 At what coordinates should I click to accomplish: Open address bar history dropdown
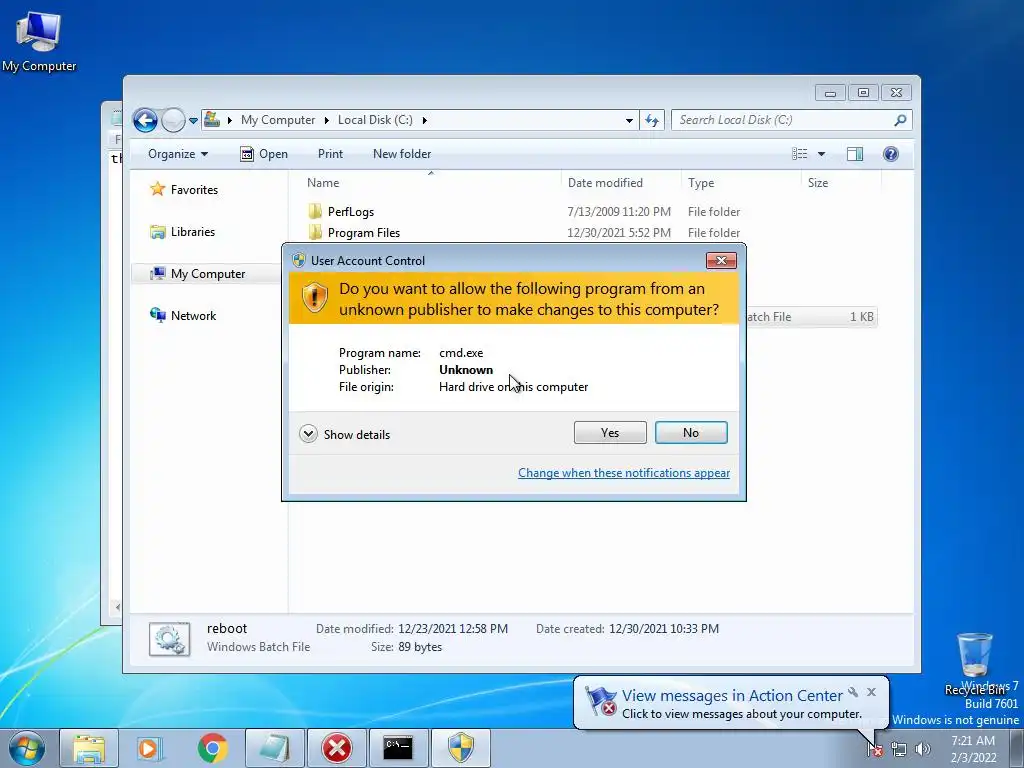click(x=629, y=120)
